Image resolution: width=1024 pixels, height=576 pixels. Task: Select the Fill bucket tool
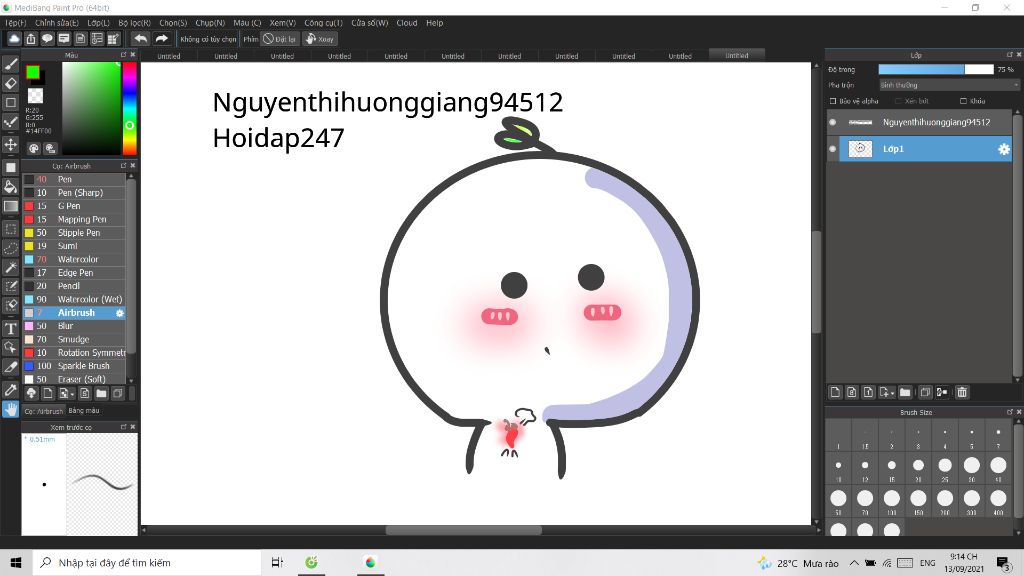pyautogui.click(x=11, y=186)
